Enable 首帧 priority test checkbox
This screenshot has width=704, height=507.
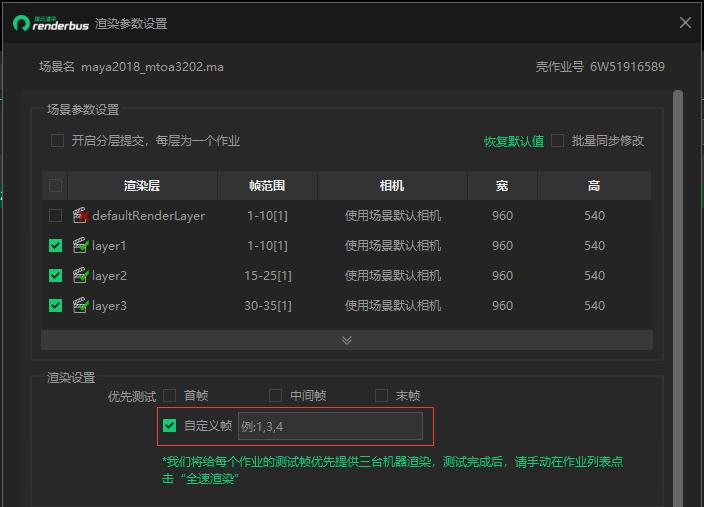[x=169, y=396]
